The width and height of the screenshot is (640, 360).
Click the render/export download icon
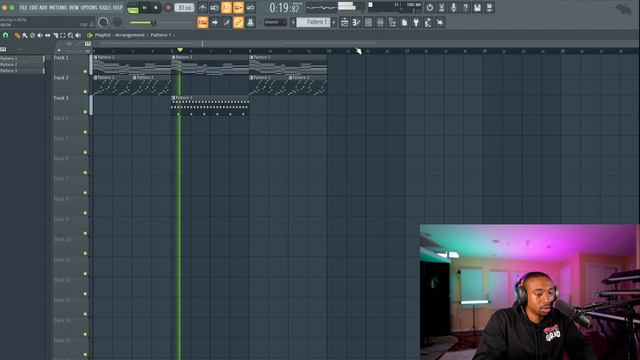click(489, 8)
